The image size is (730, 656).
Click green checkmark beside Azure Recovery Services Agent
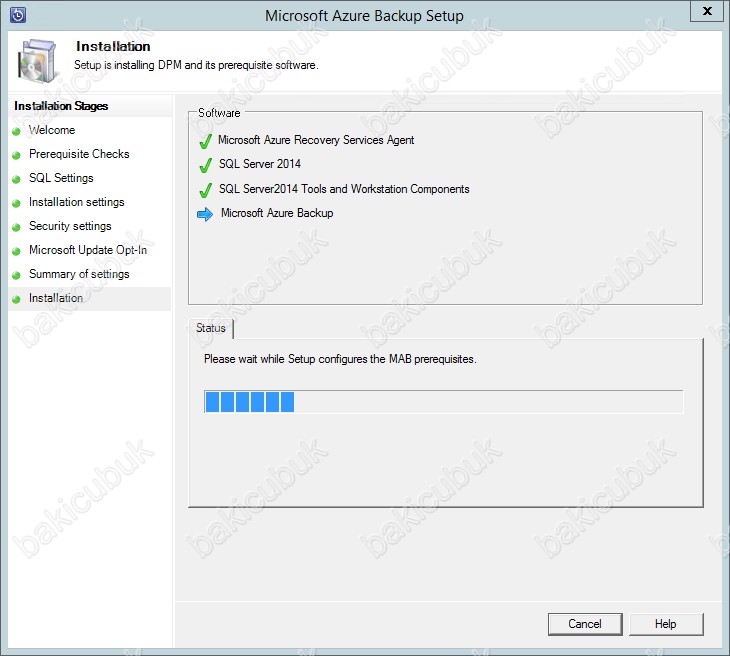pos(206,141)
